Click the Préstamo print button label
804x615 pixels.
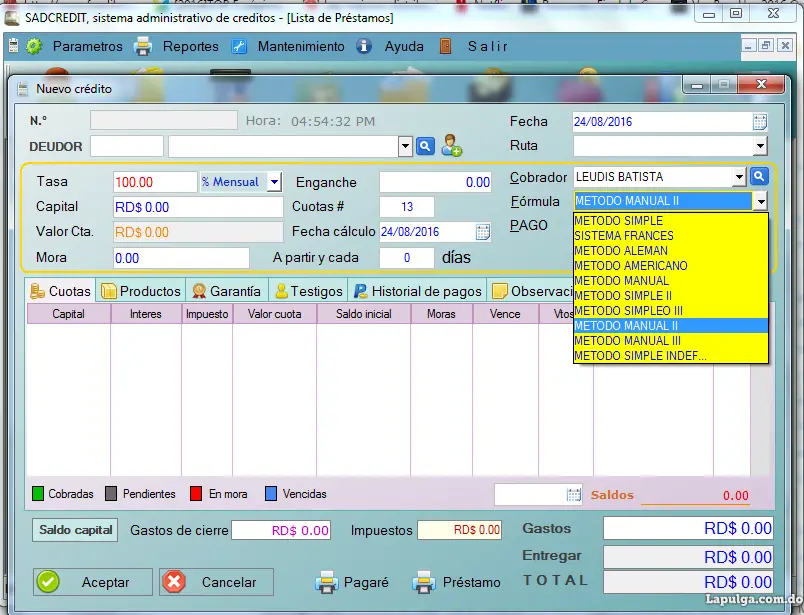tap(472, 583)
